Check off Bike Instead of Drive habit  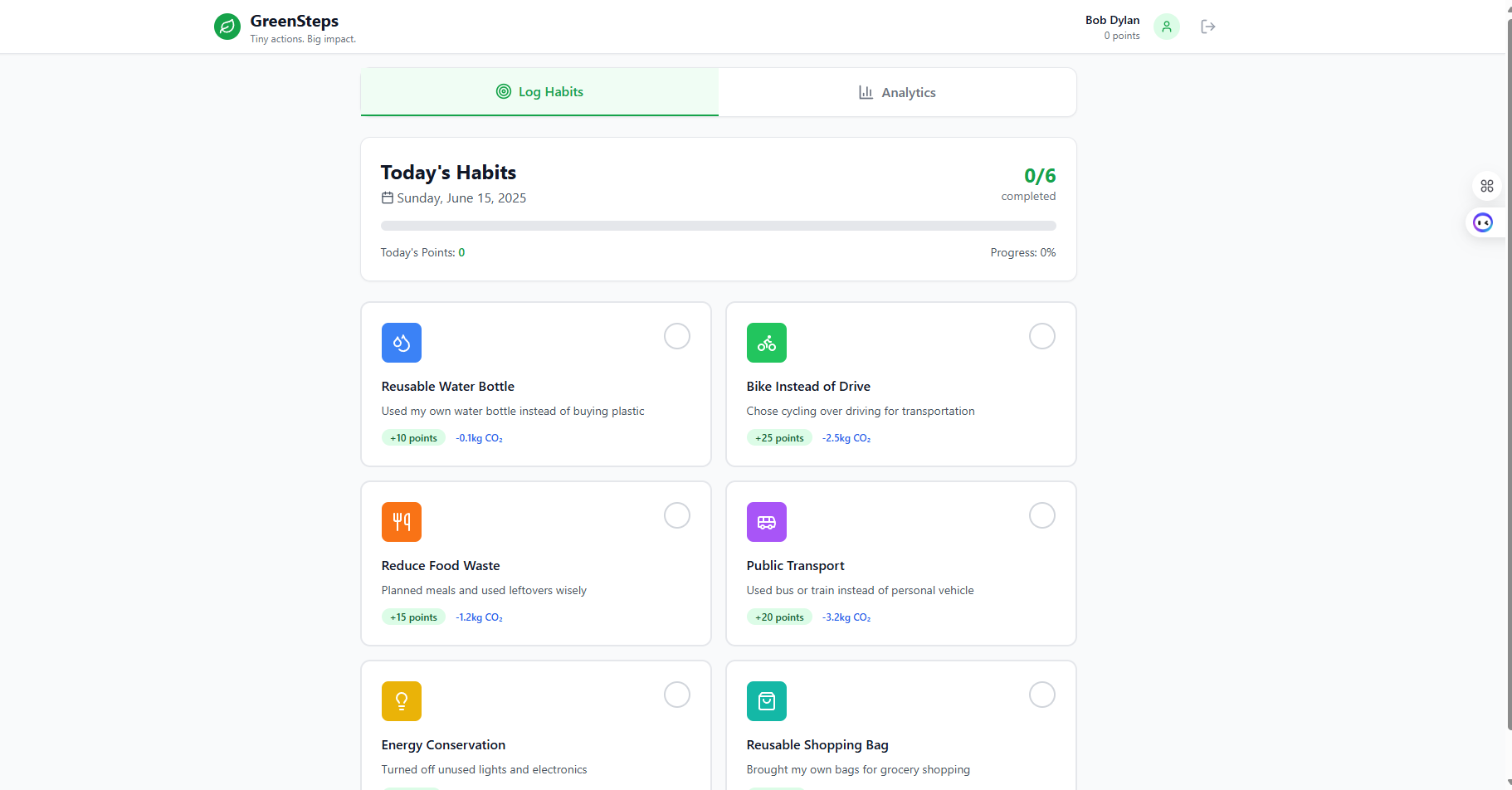1042,336
